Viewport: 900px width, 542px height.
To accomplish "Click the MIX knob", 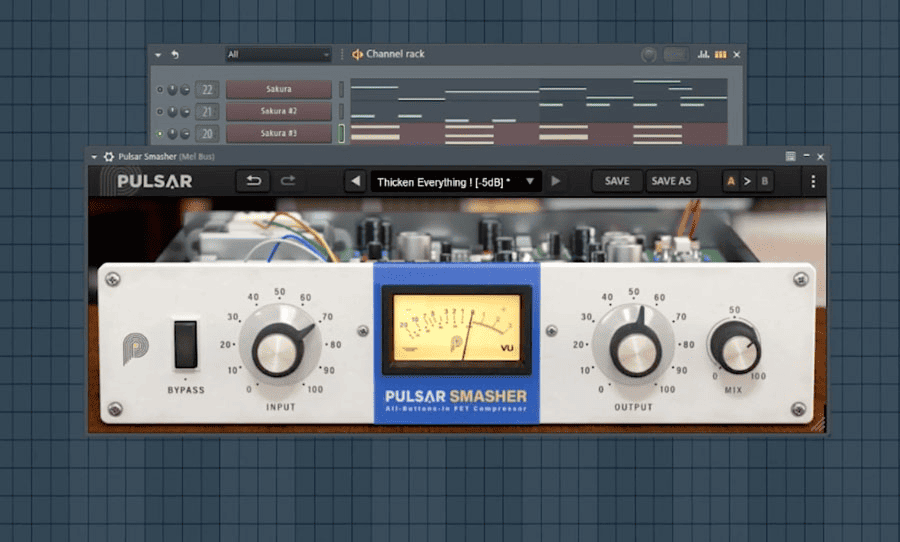I will pyautogui.click(x=735, y=348).
